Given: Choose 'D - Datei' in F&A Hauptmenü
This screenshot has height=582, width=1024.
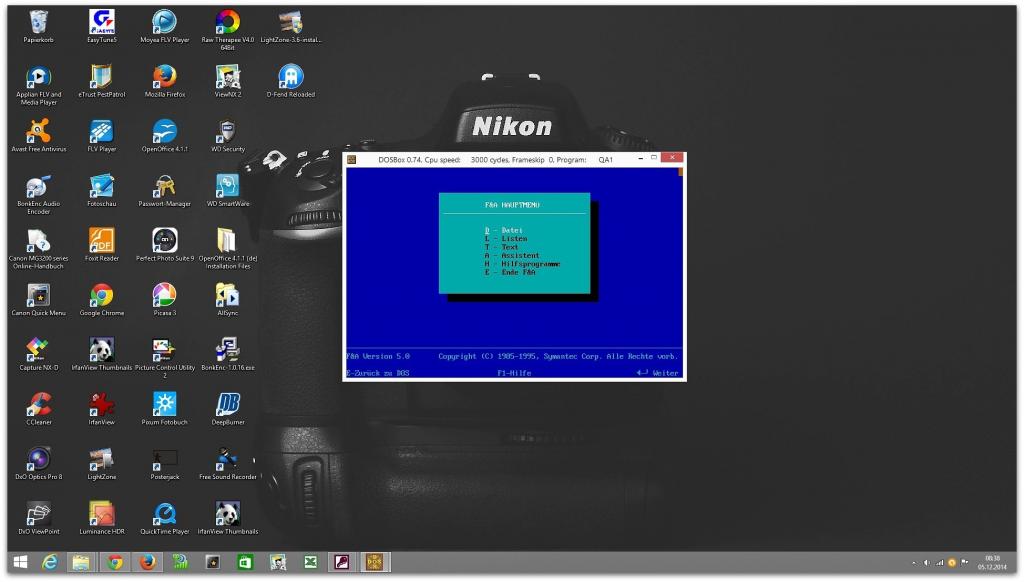Looking at the screenshot, I should click(504, 230).
